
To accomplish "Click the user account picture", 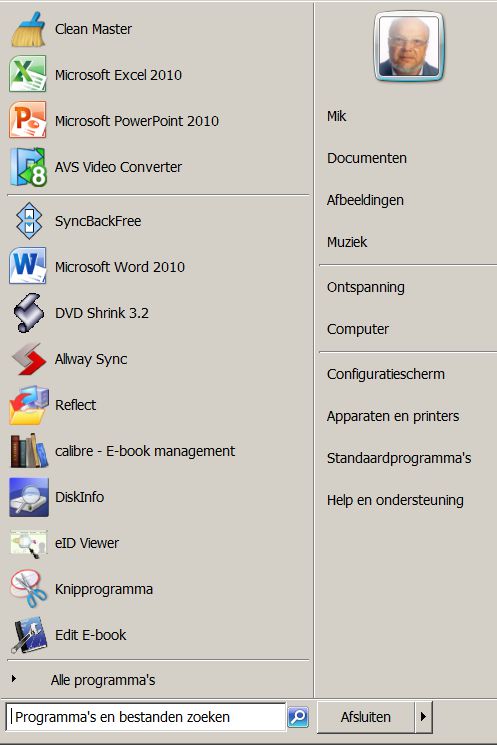I will pyautogui.click(x=409, y=47).
